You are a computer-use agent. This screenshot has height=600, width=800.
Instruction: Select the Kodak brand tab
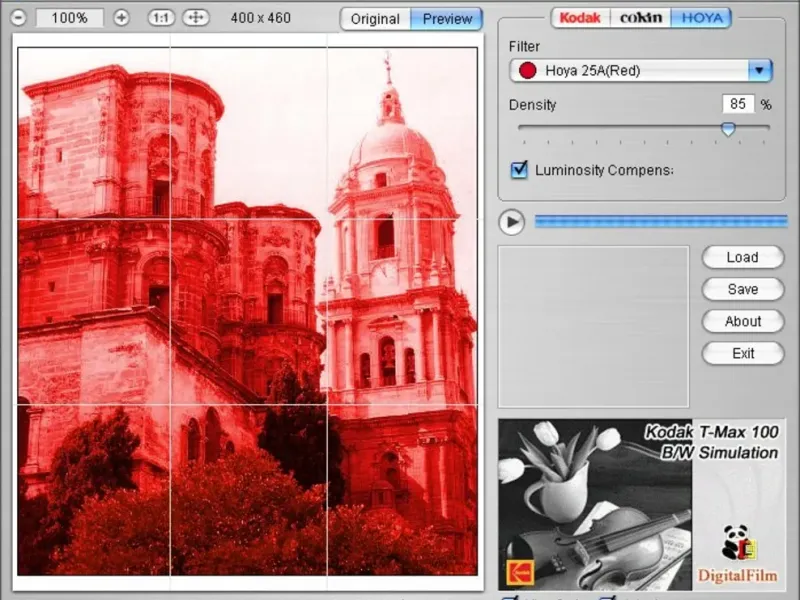580,18
